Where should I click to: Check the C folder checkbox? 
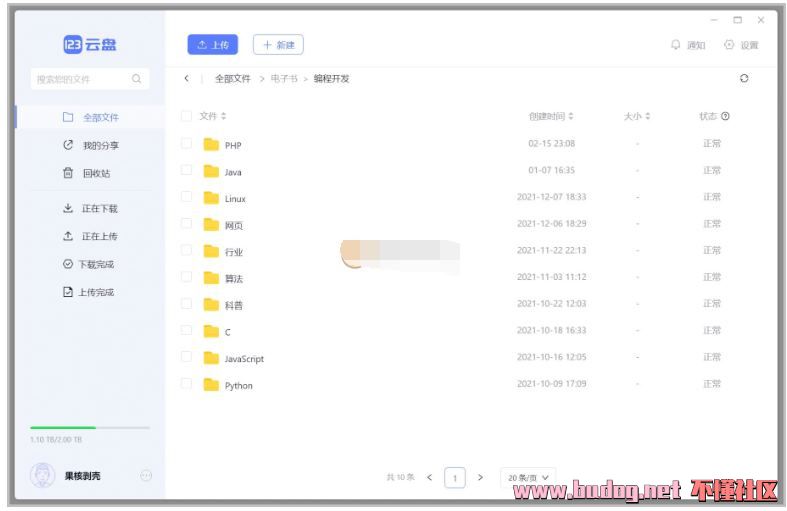point(186,330)
